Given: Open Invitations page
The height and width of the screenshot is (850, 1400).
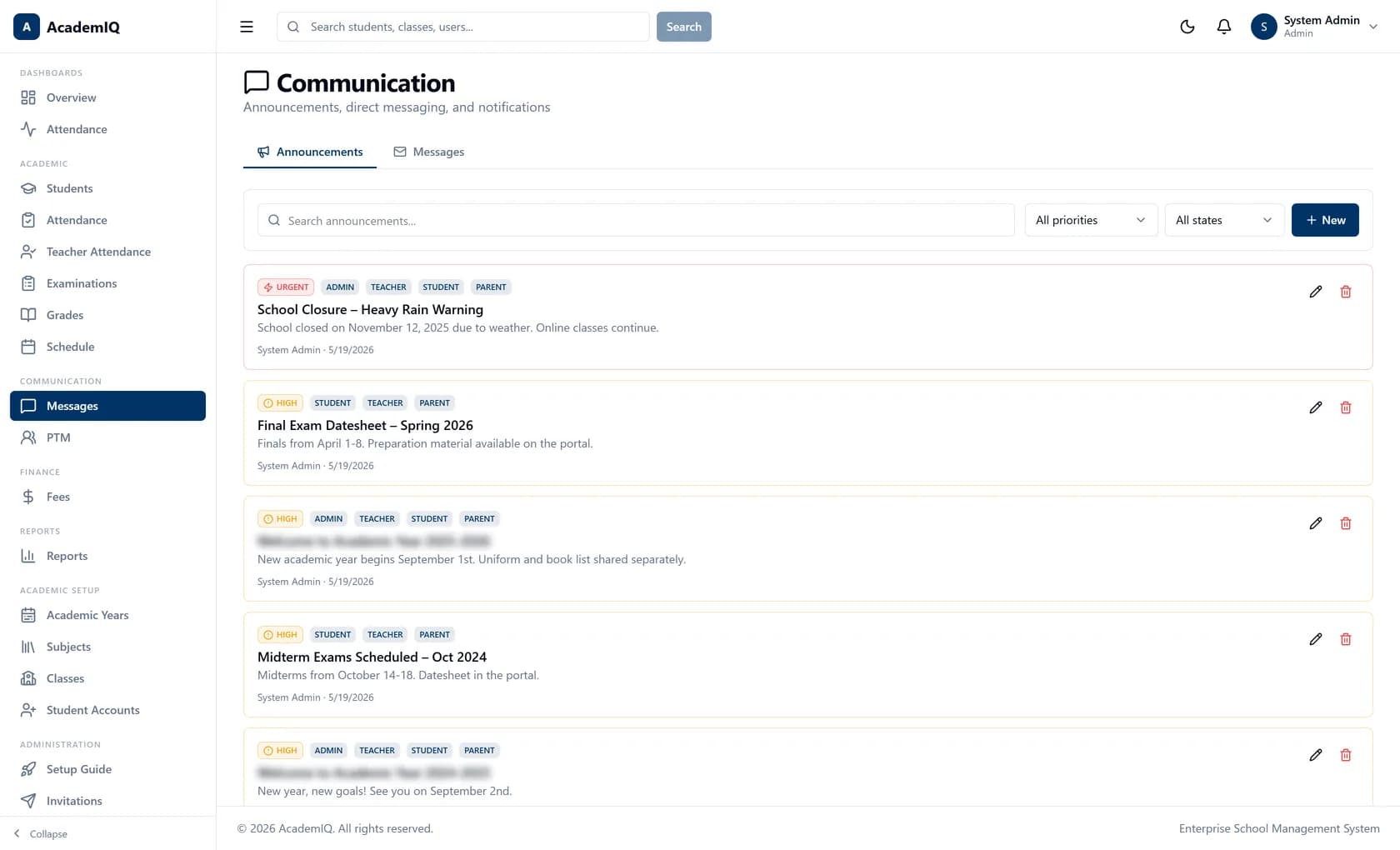Looking at the screenshot, I should (107, 801).
